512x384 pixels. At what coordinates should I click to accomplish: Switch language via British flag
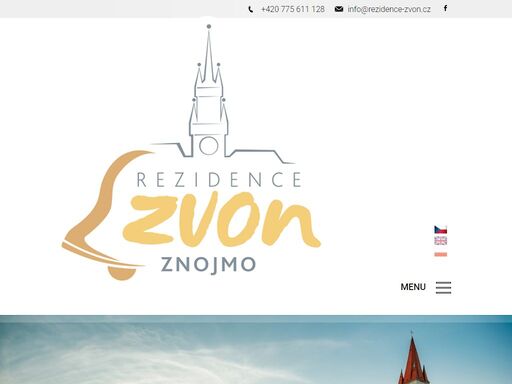[x=441, y=241]
